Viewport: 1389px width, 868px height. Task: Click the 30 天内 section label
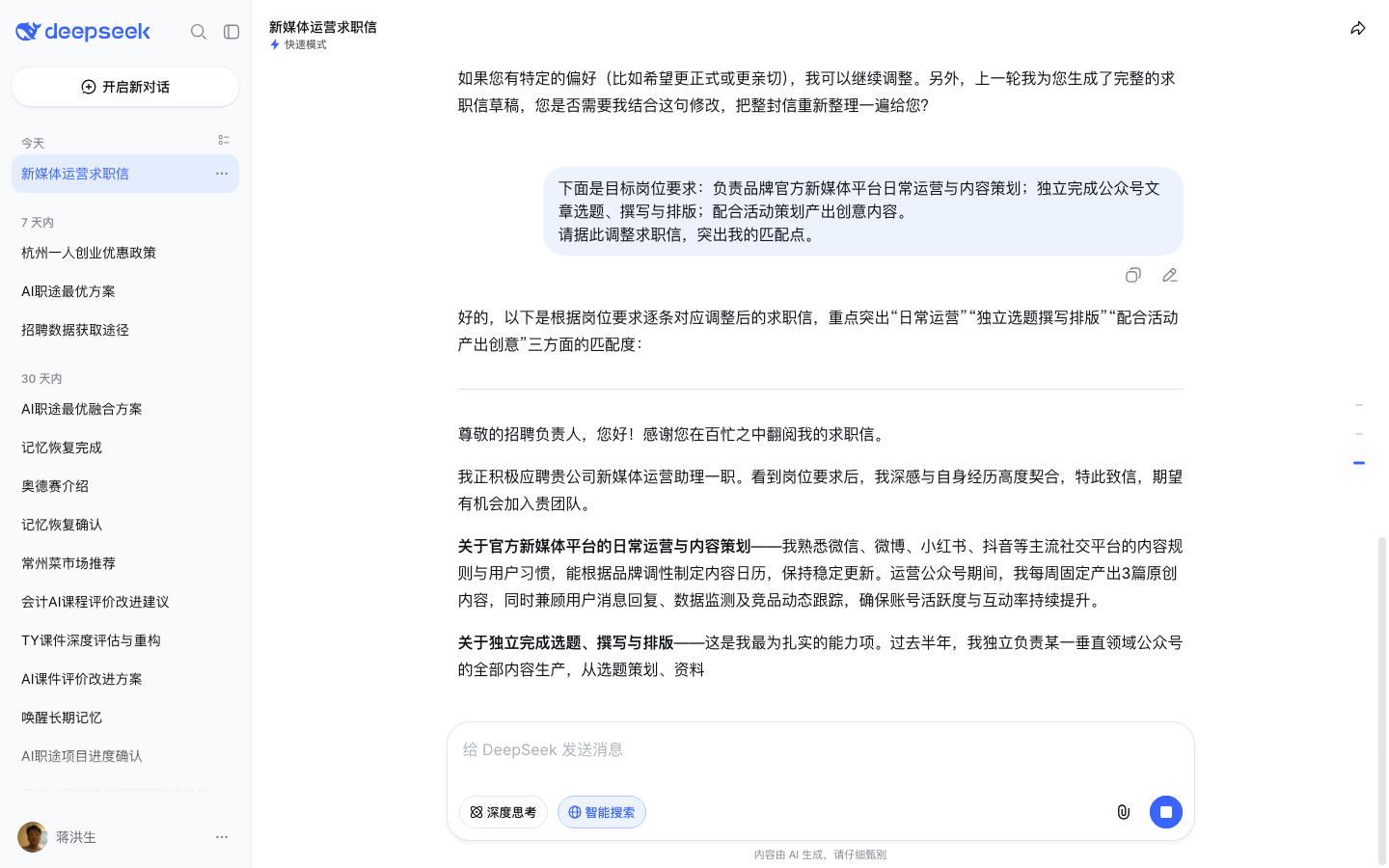[41, 379]
